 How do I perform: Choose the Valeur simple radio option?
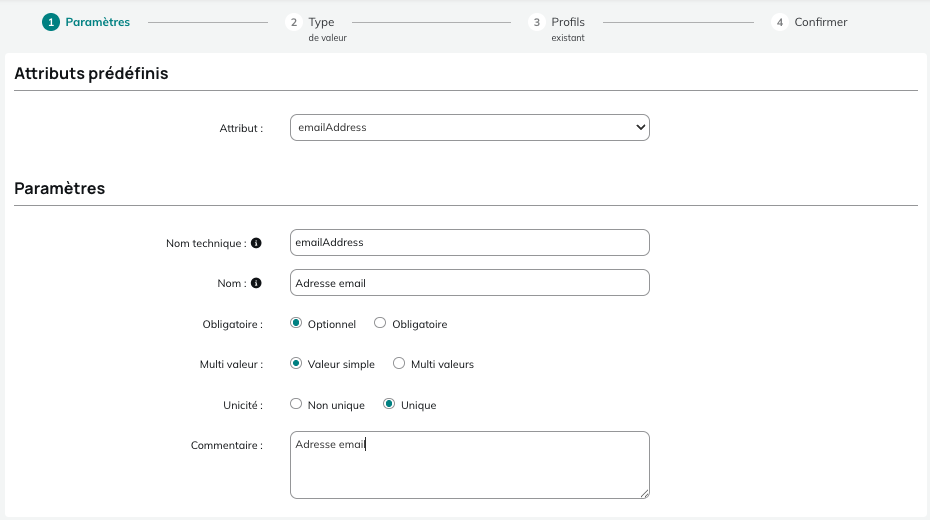pyautogui.click(x=296, y=363)
